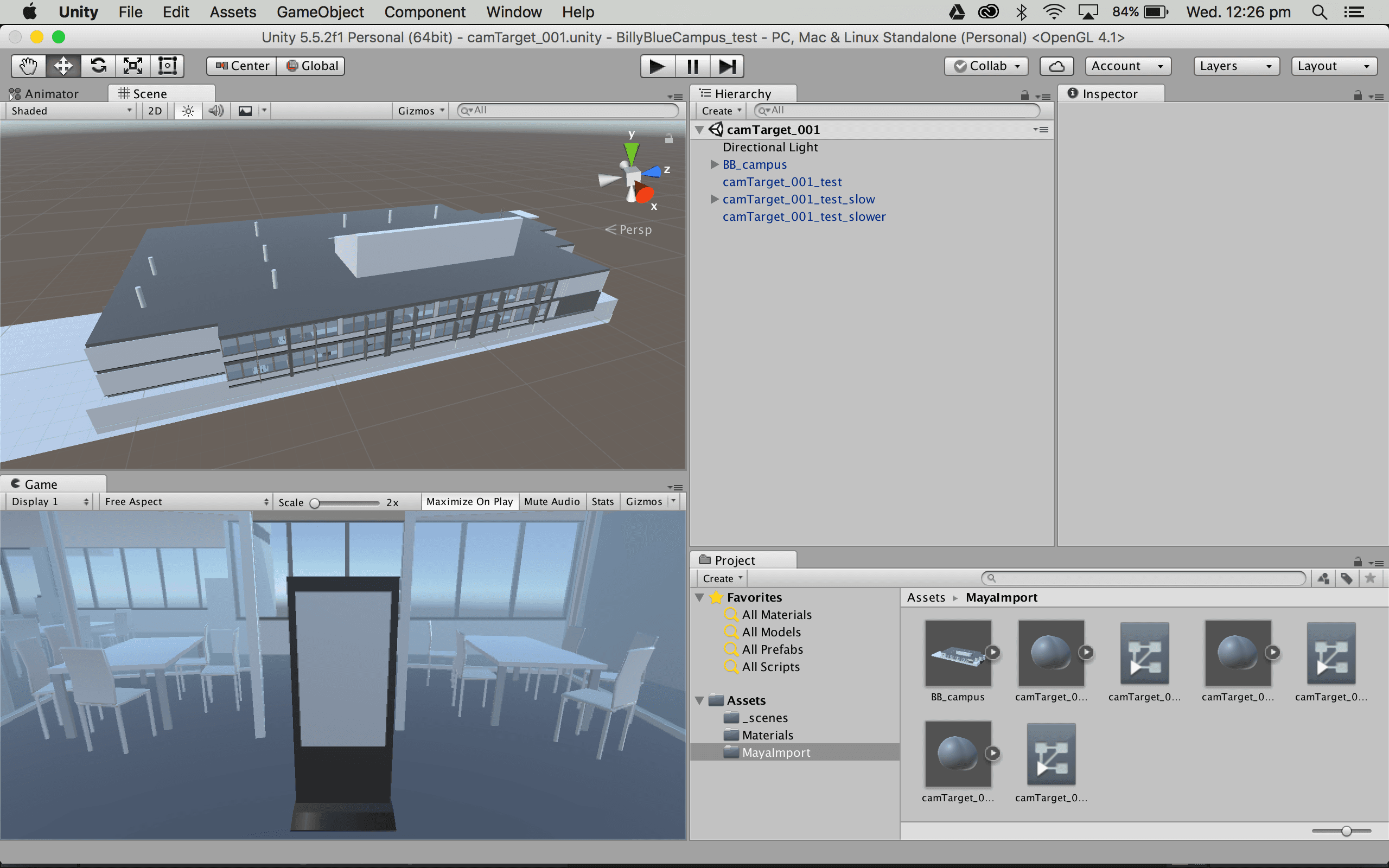The height and width of the screenshot is (868, 1389).
Task: Open the Collab panel
Action: point(985,66)
